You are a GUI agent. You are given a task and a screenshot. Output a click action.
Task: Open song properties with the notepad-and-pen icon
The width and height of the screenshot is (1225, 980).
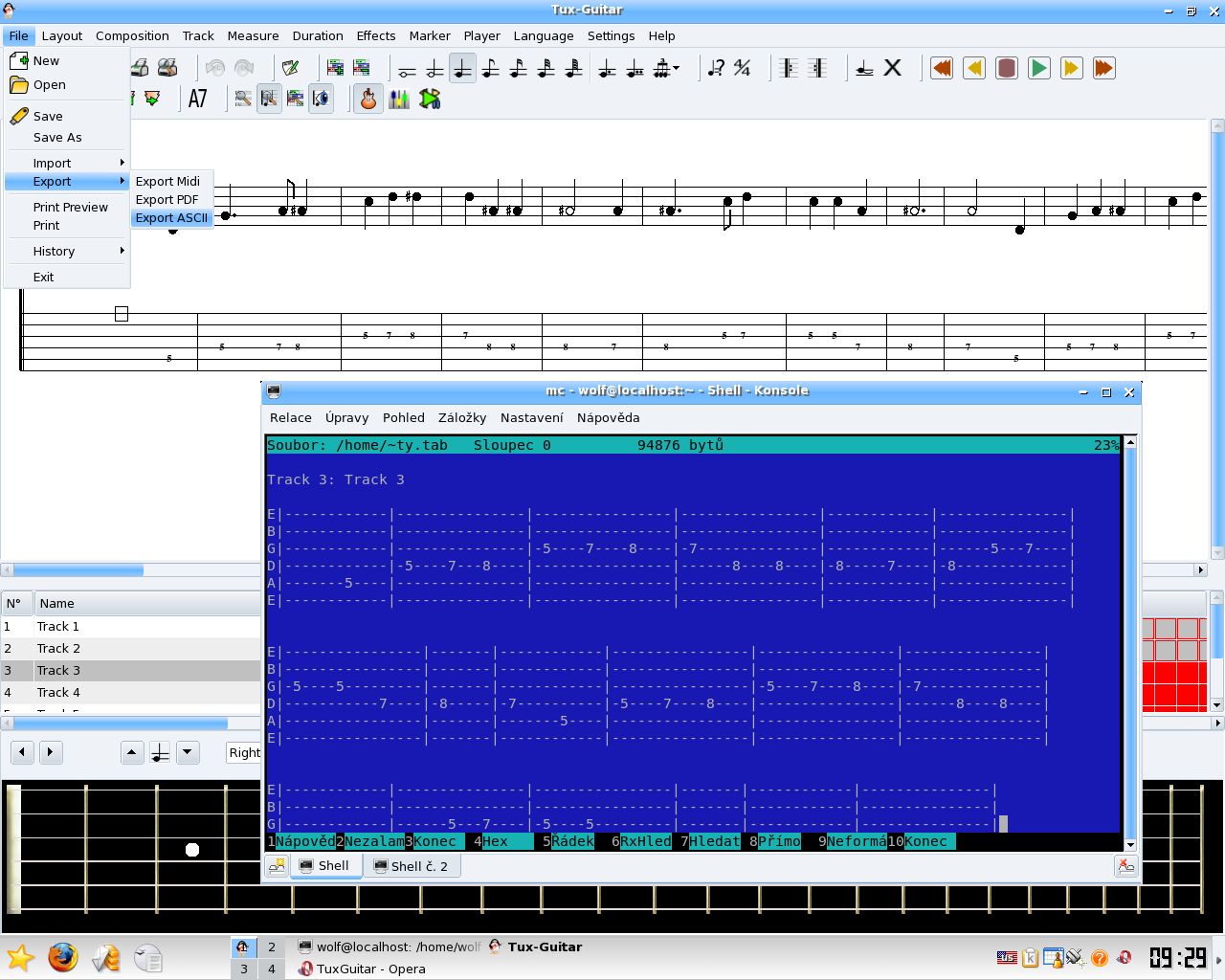tap(290, 68)
